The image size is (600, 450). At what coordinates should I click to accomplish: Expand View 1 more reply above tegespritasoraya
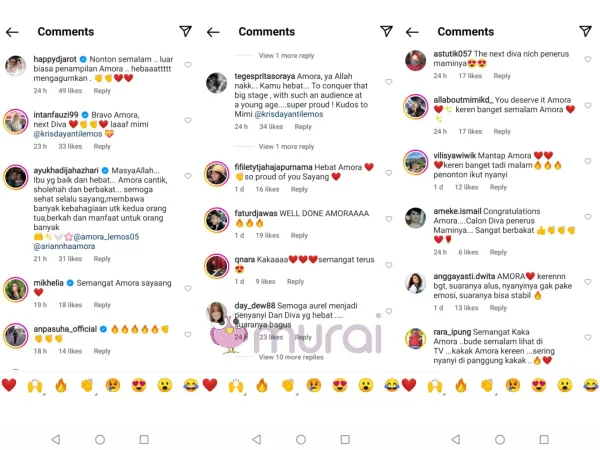tap(286, 55)
